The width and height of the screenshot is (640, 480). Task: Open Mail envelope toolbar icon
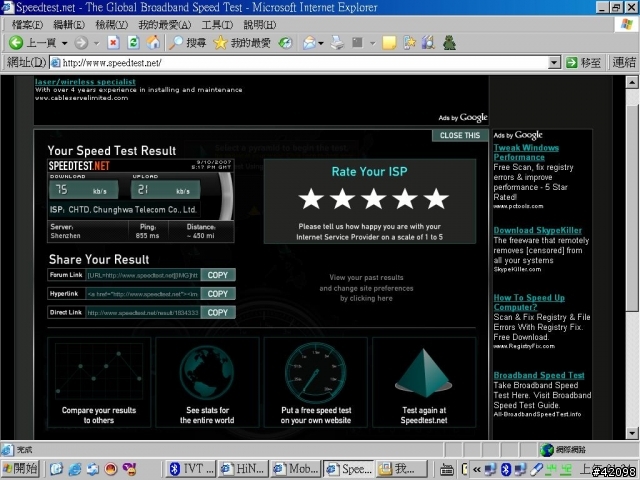pos(309,43)
